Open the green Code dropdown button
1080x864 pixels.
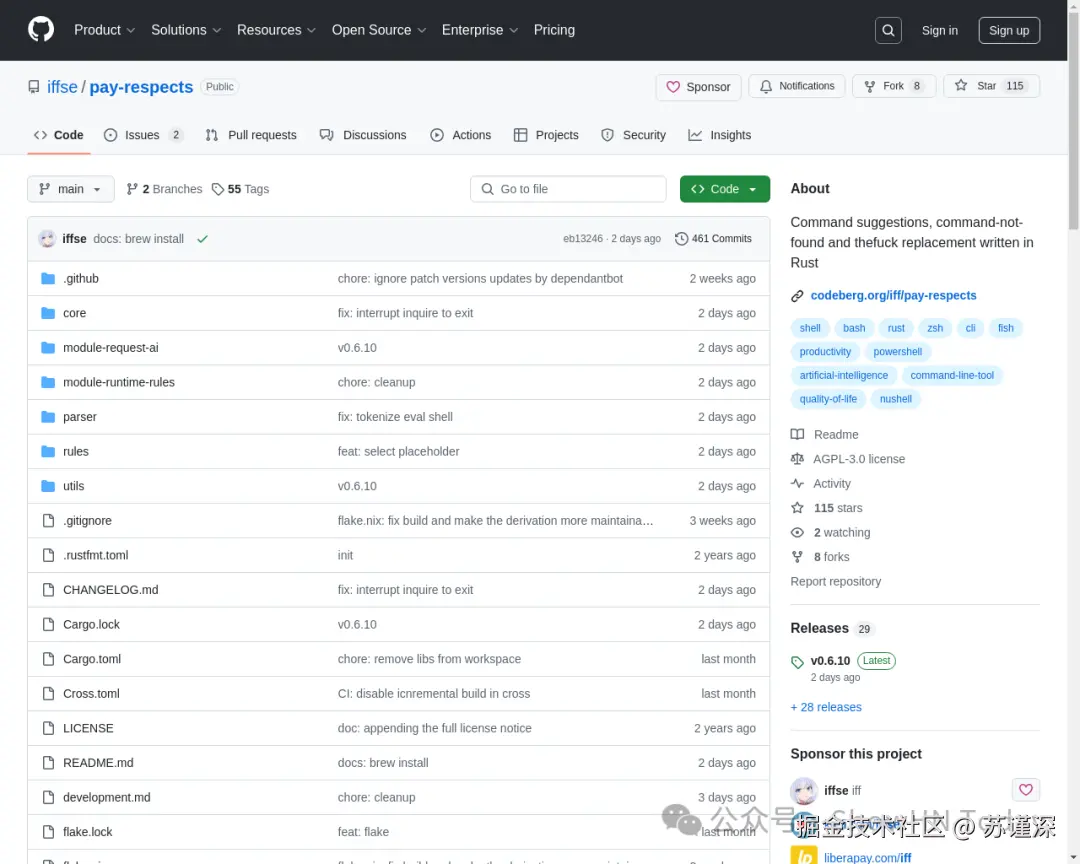pyautogui.click(x=724, y=189)
